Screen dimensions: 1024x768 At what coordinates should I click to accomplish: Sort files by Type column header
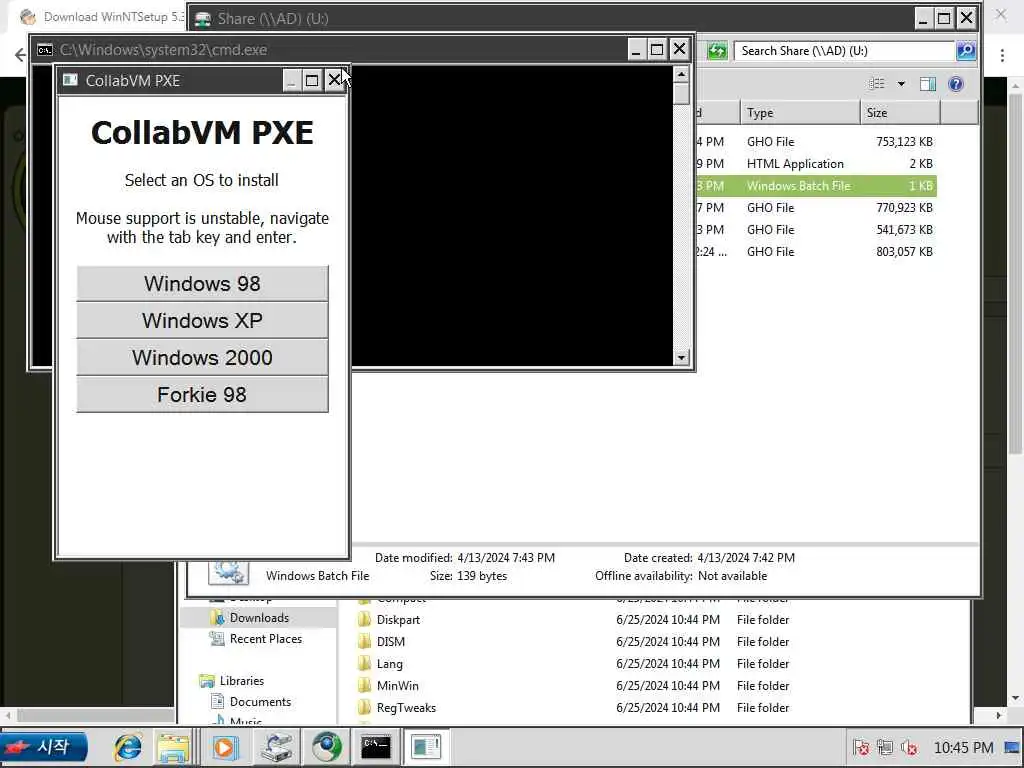(800, 113)
